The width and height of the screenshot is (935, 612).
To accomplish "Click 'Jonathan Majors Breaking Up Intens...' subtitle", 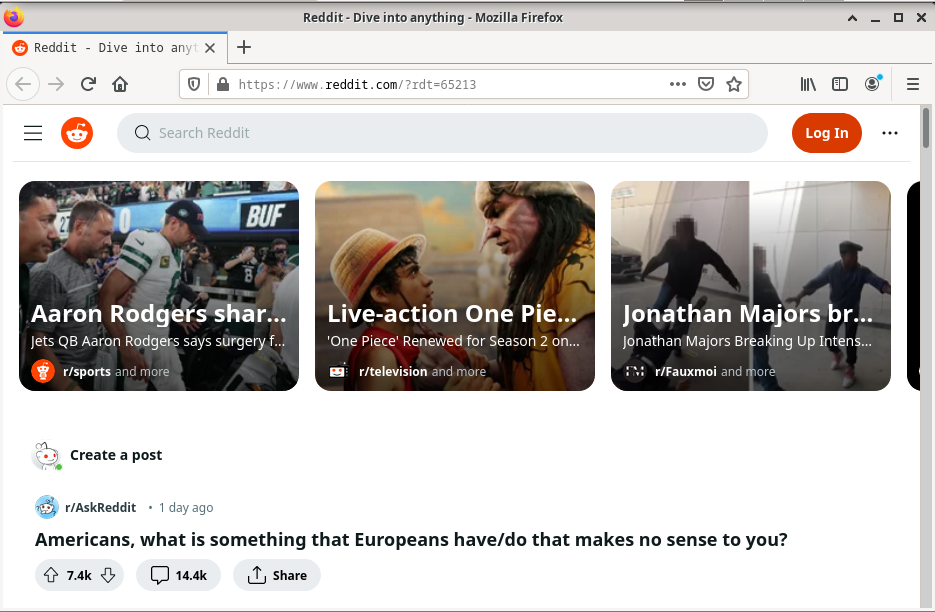I will pos(747,341).
